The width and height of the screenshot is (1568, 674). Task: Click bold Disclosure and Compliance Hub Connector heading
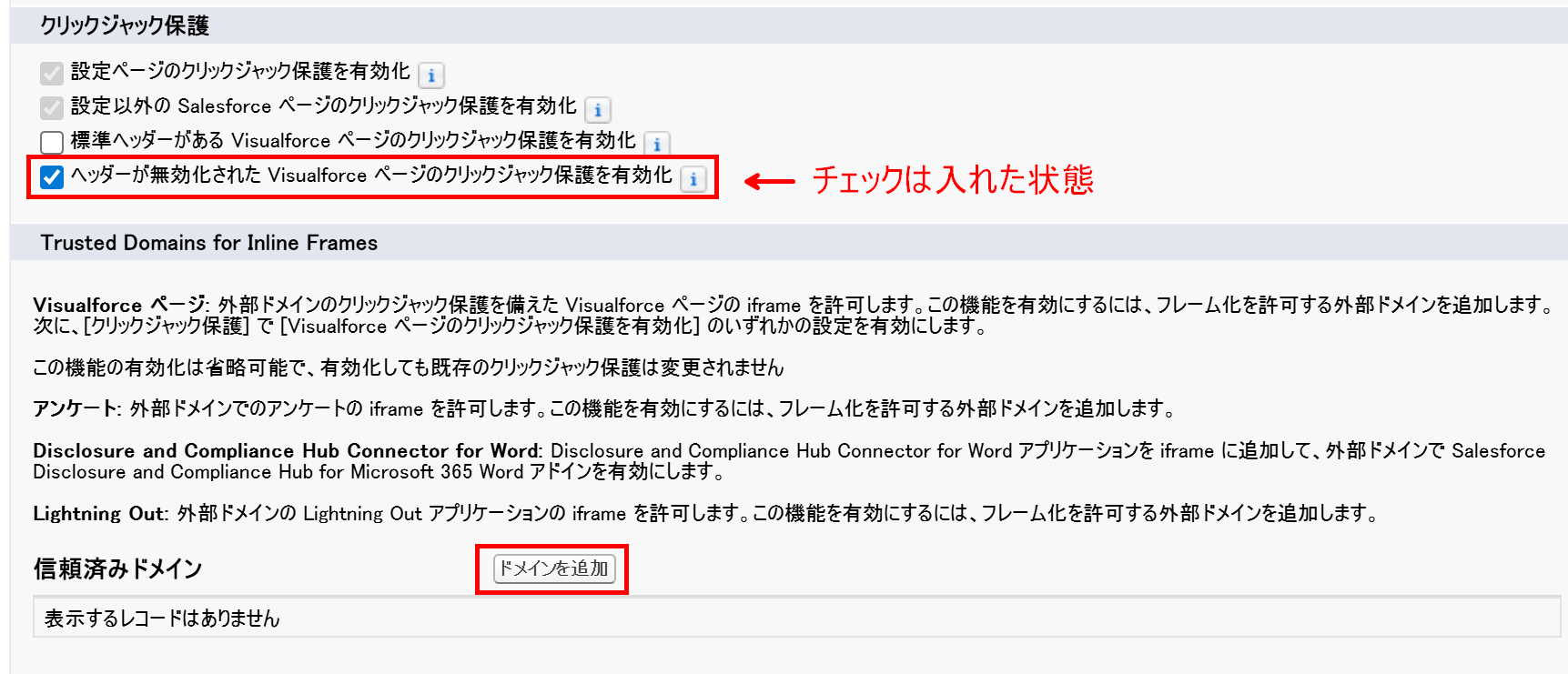coord(288,450)
